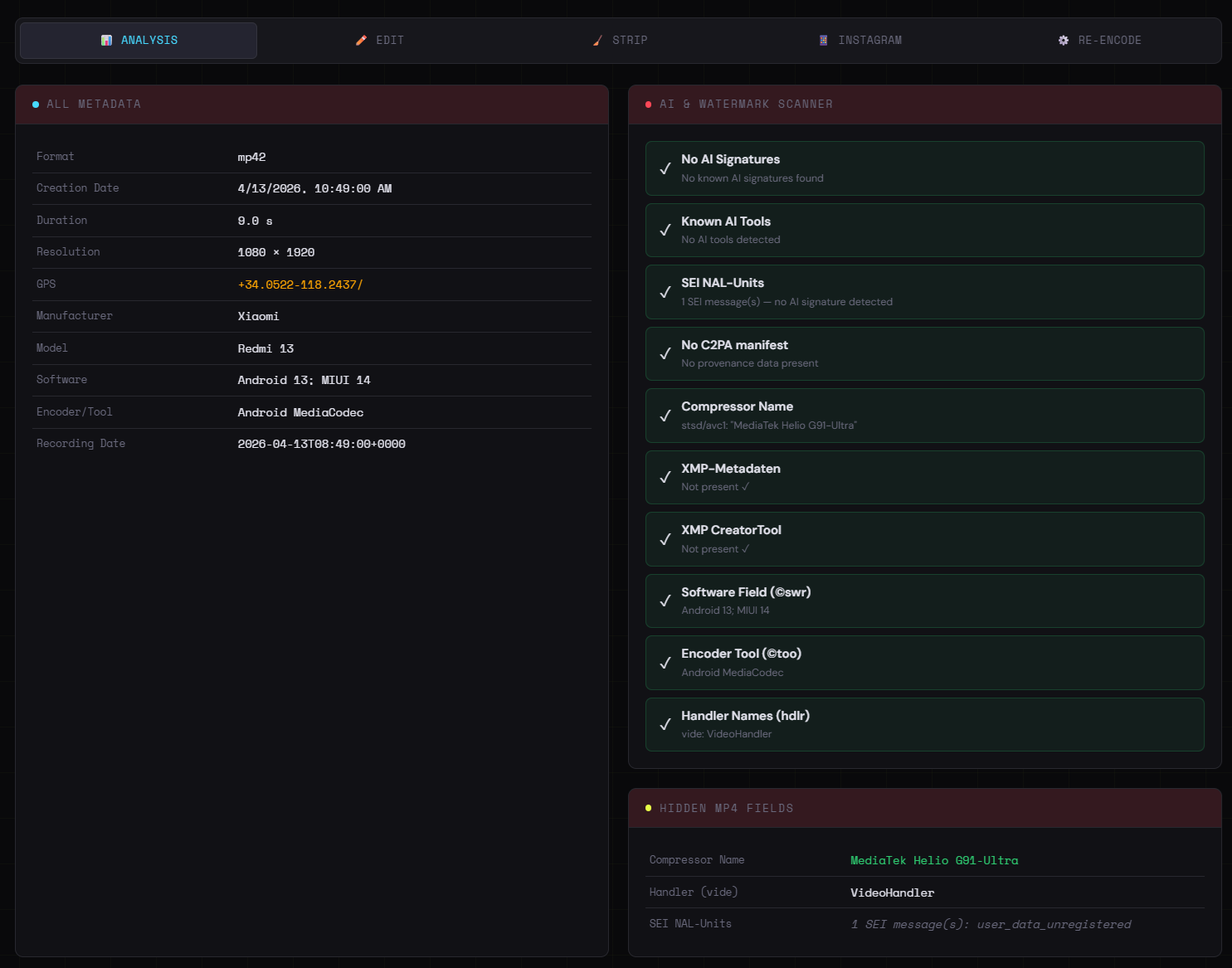Click the Recording Date value 2026-04-13T08:49:00+0000
The image size is (1232, 968).
(322, 445)
